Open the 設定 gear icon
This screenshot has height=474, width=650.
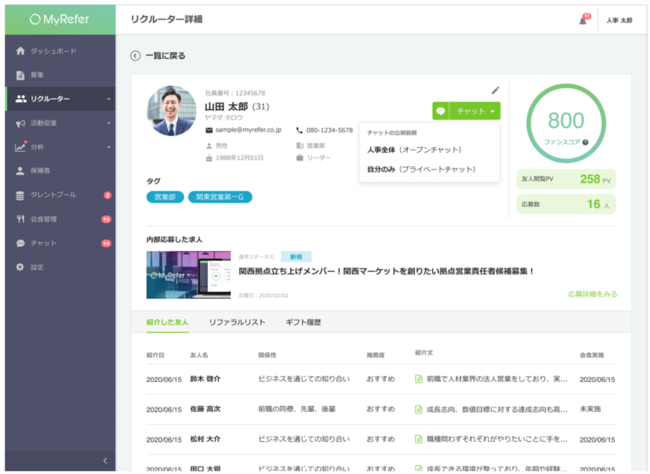click(x=20, y=267)
